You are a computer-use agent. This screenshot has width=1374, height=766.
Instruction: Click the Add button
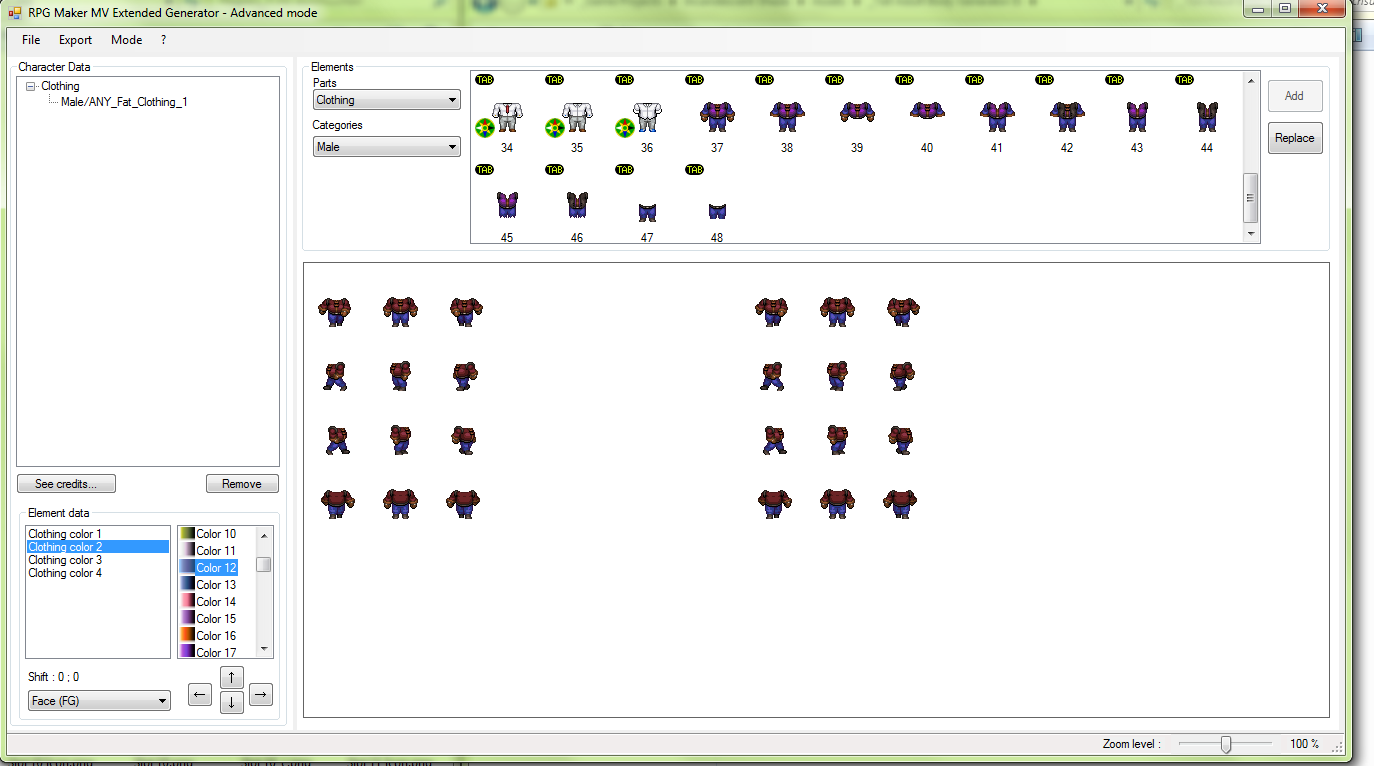(x=1295, y=96)
